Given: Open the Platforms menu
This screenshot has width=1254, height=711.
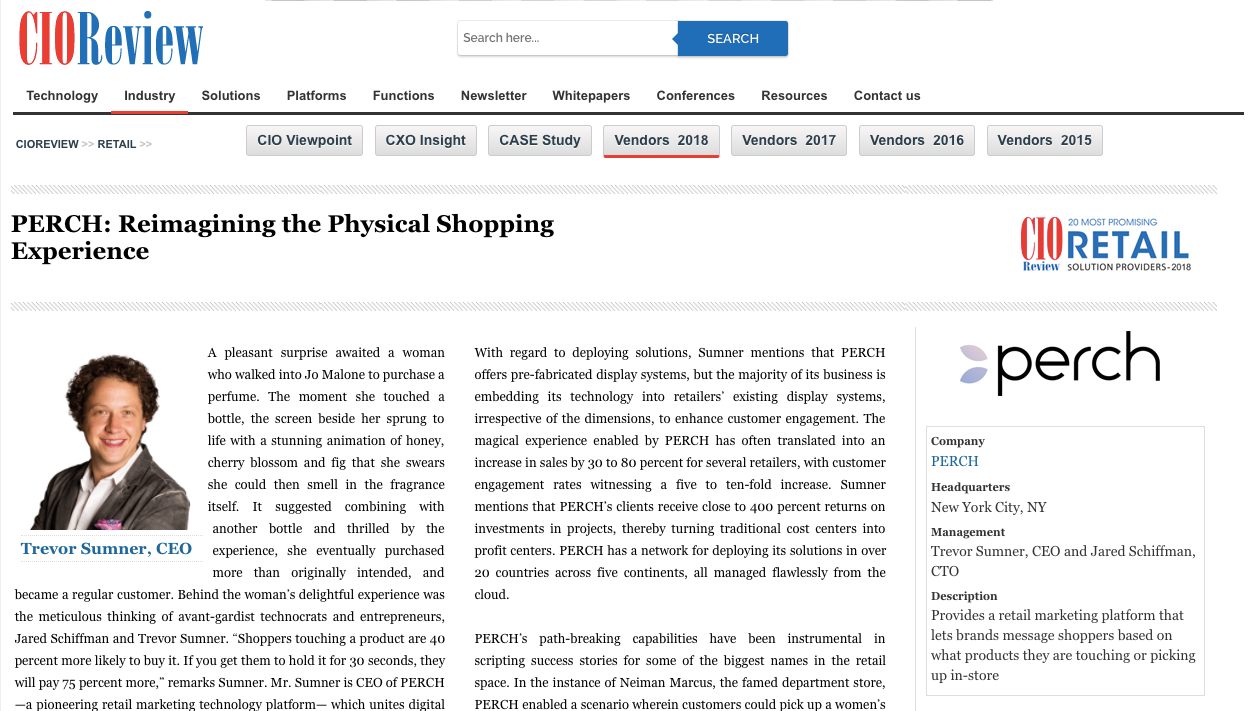Looking at the screenshot, I should click(x=316, y=96).
